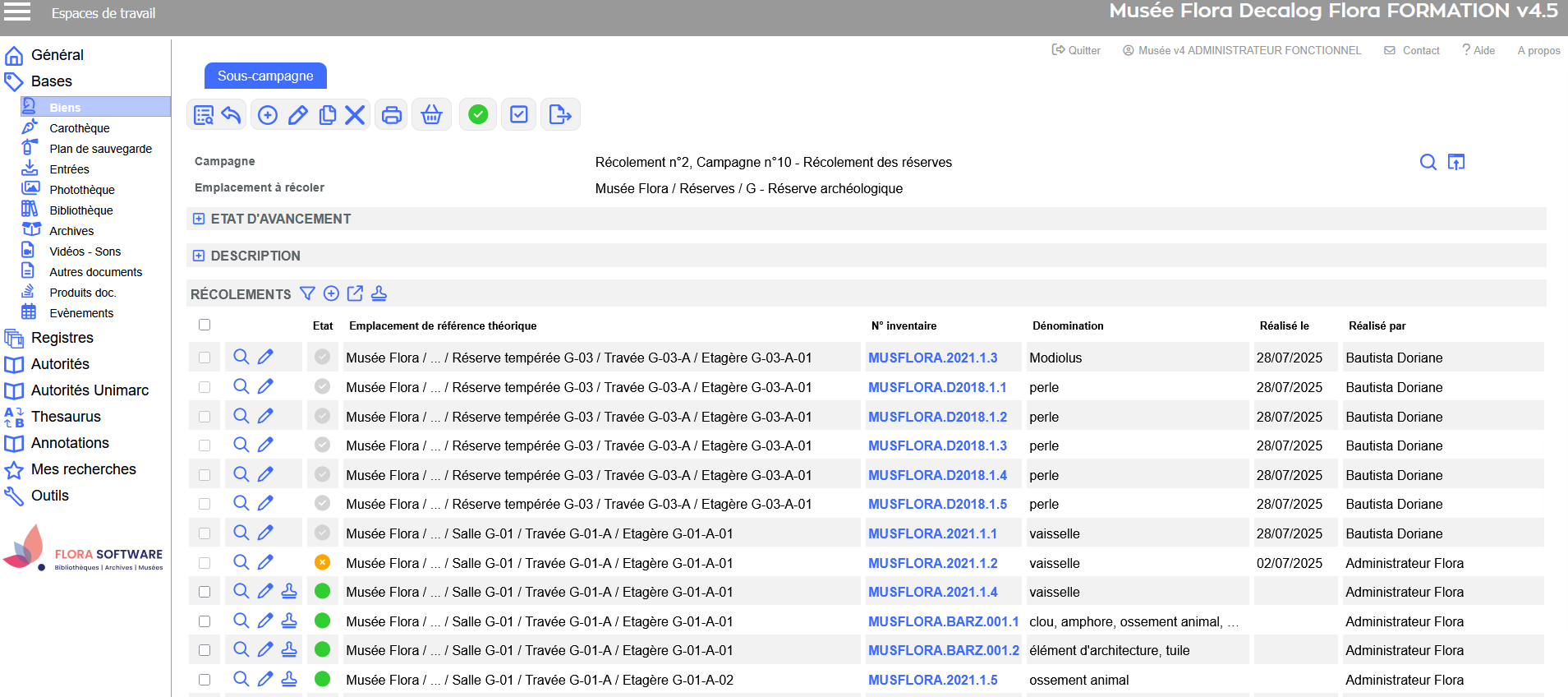Expand the DESCRIPTION section
This screenshot has width=1568, height=697.
coord(199,256)
